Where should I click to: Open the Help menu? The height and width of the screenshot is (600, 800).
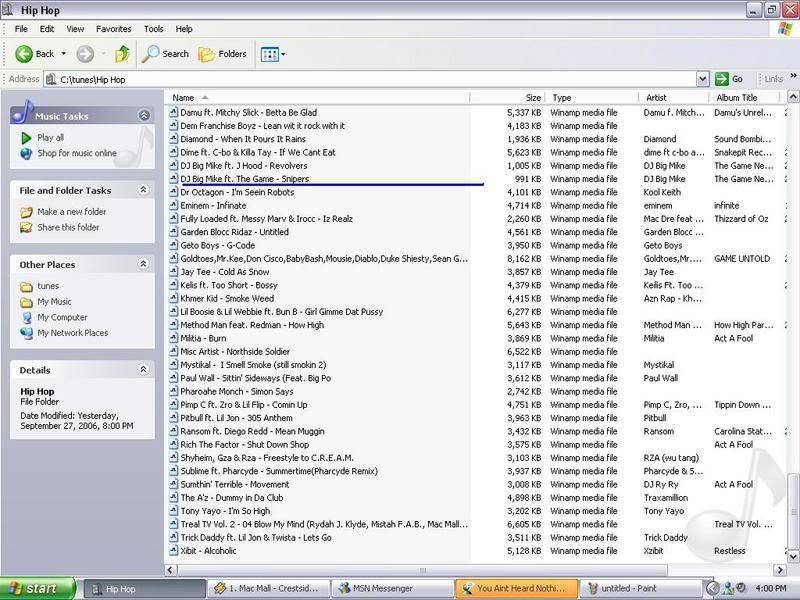click(x=184, y=29)
